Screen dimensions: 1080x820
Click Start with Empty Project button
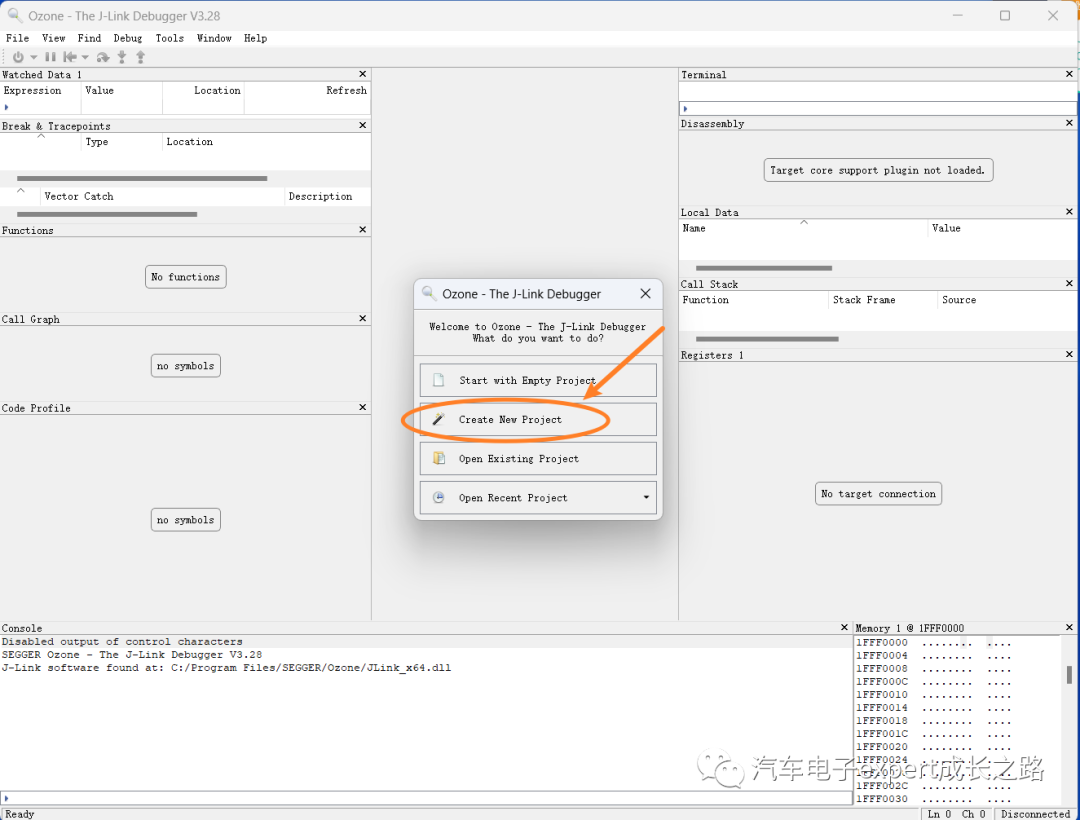click(x=538, y=380)
